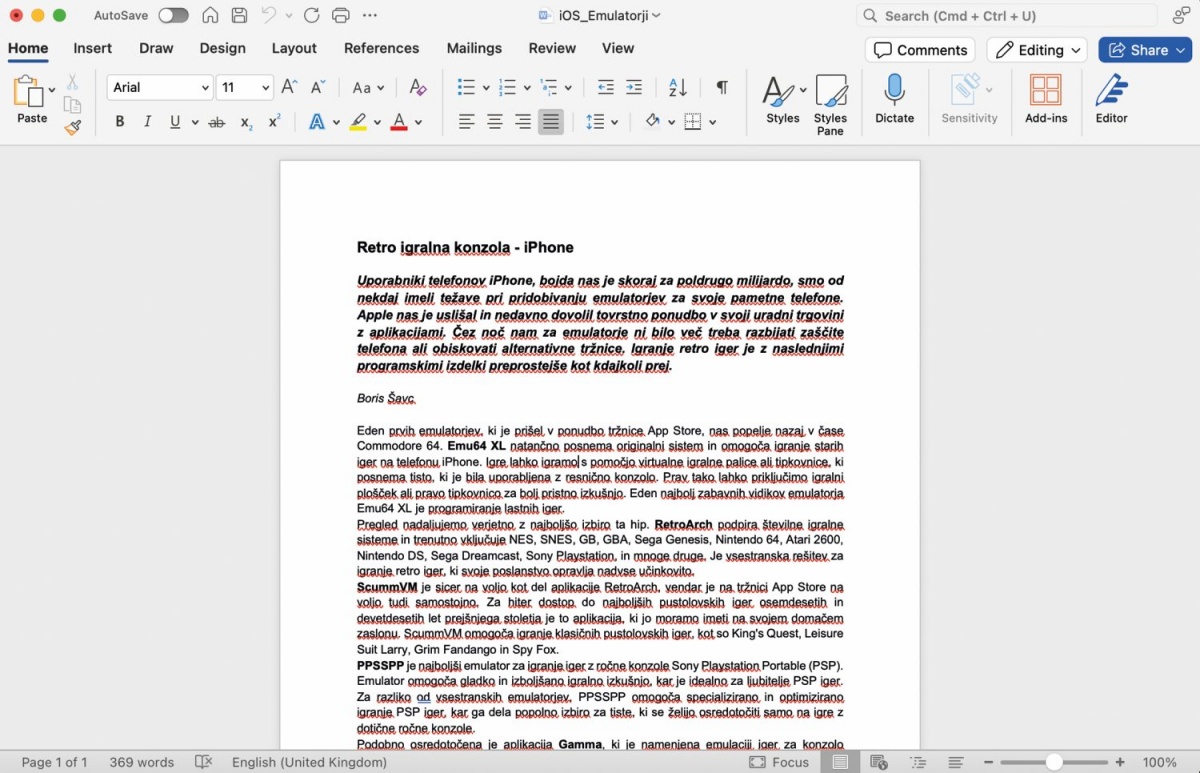
Task: Toggle justified text alignment
Action: coord(550,122)
